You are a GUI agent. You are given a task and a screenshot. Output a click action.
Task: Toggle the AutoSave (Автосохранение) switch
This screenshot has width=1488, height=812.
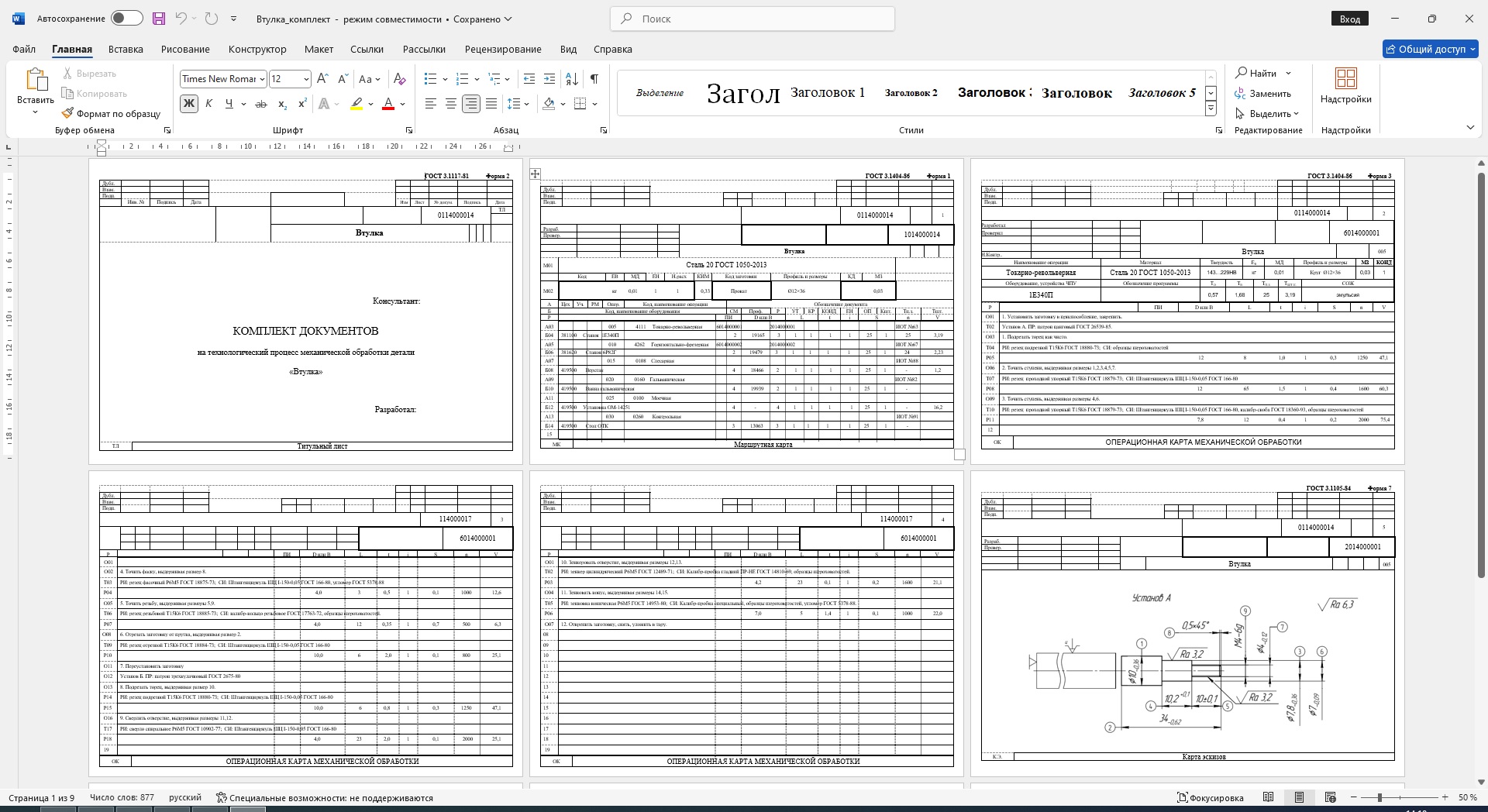click(126, 19)
